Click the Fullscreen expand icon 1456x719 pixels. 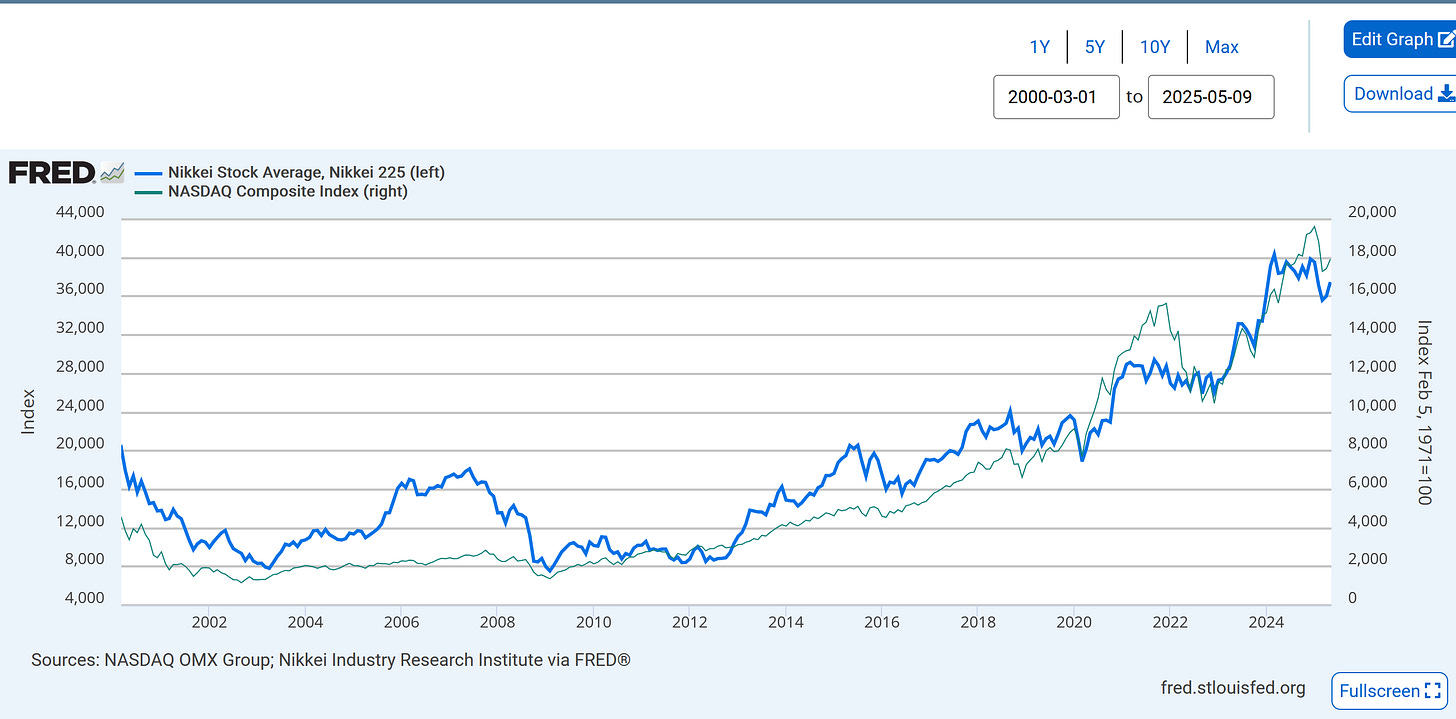point(1433,691)
